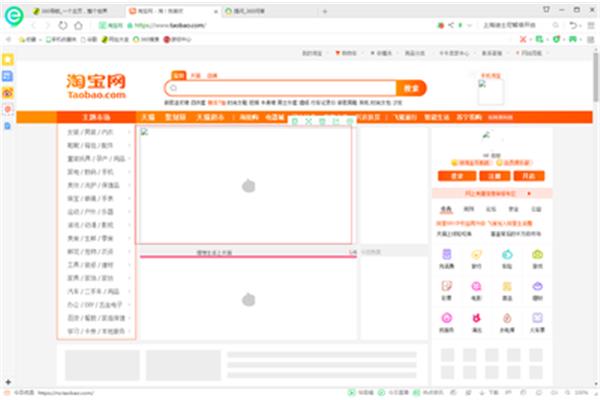Click the pink notice banner in login panel
Viewport: 600px width, 400px height.
492,194
